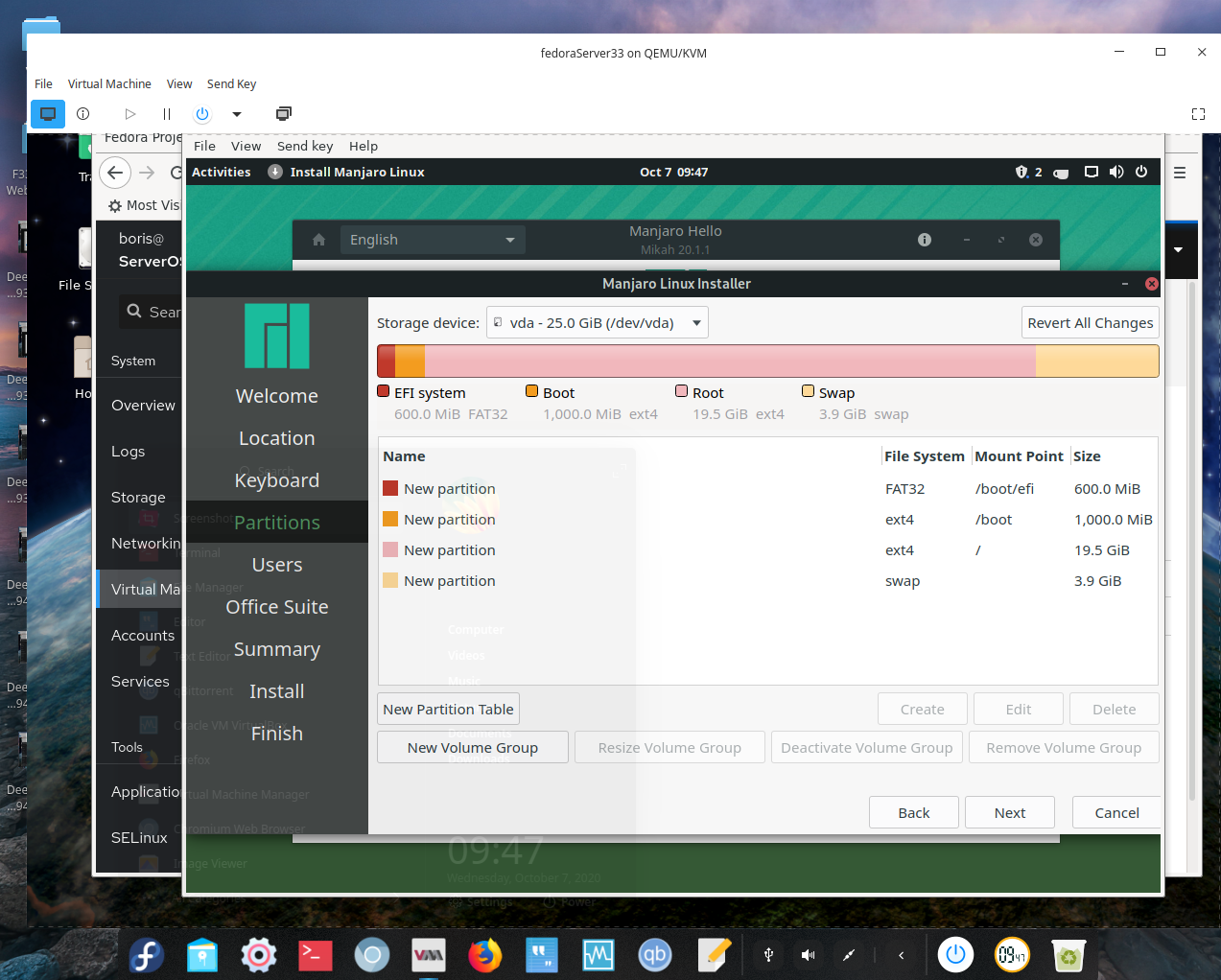Launch Firefox from the taskbar
Screen dimensions: 1221x980
[x=484, y=955]
